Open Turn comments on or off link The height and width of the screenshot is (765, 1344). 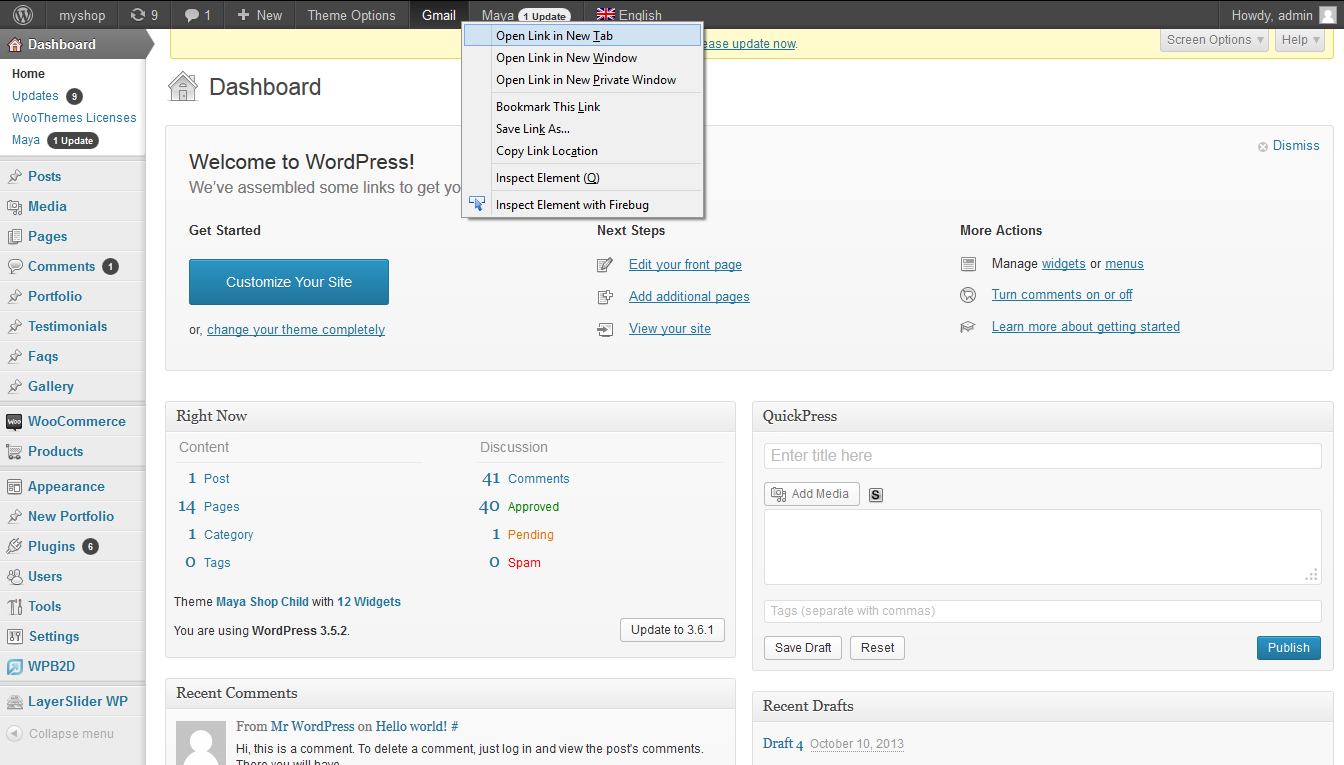pyautogui.click(x=1062, y=295)
